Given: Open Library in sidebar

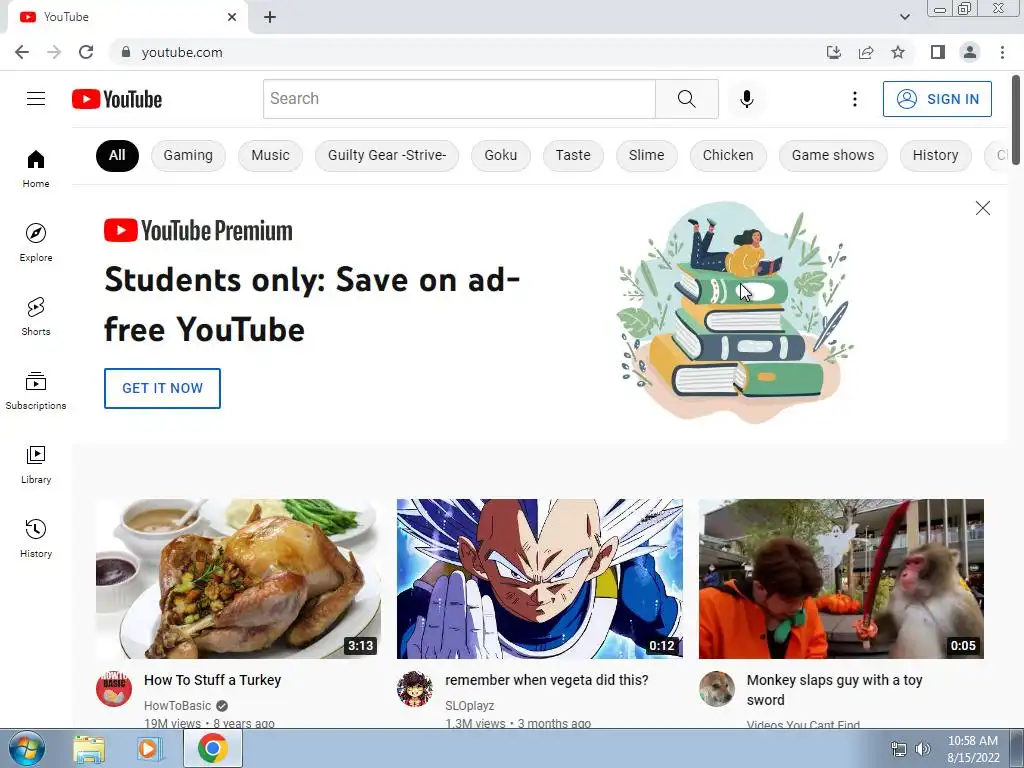Looking at the screenshot, I should [x=36, y=464].
